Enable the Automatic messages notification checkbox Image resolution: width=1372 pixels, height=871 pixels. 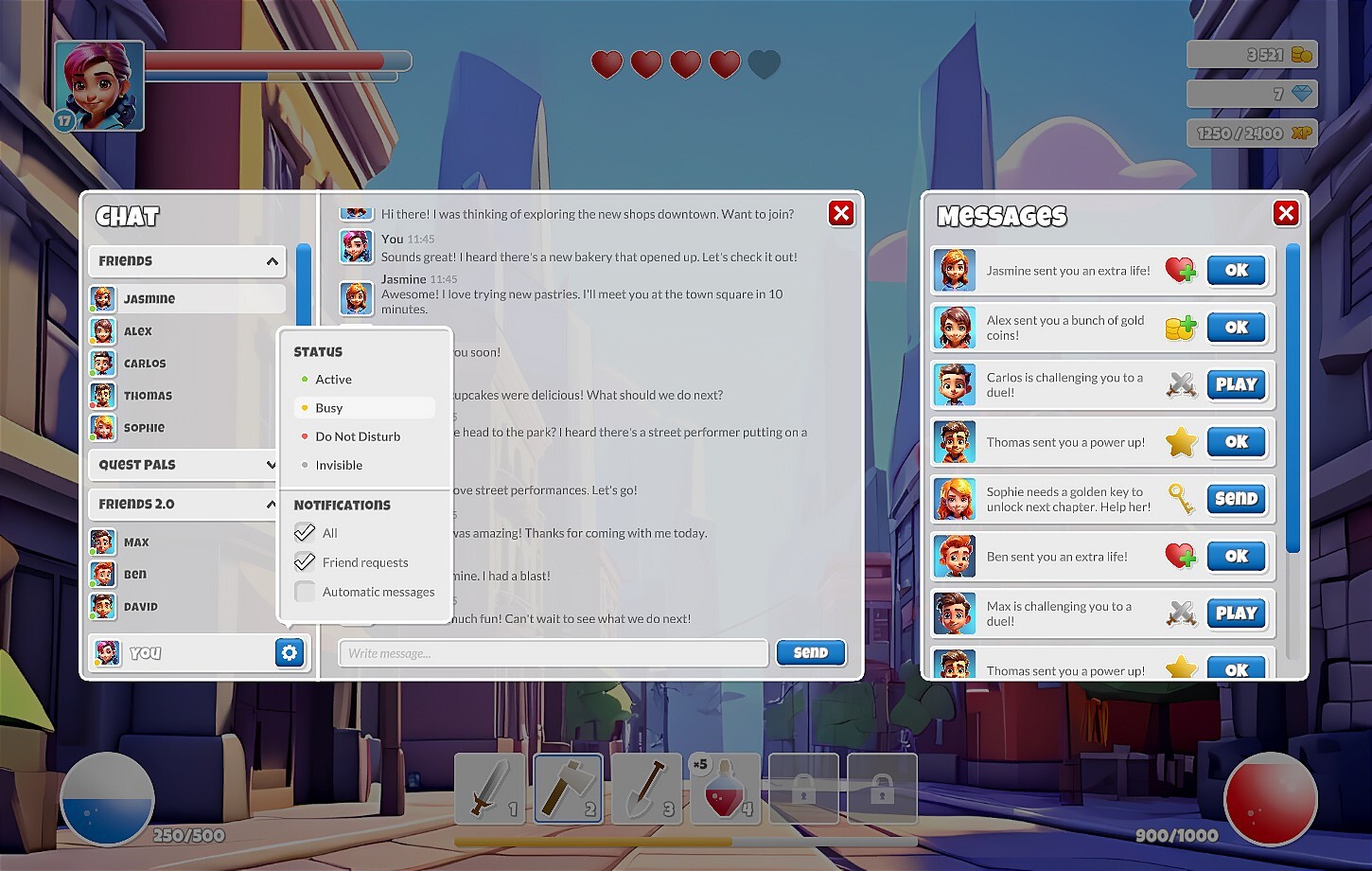pyautogui.click(x=305, y=591)
